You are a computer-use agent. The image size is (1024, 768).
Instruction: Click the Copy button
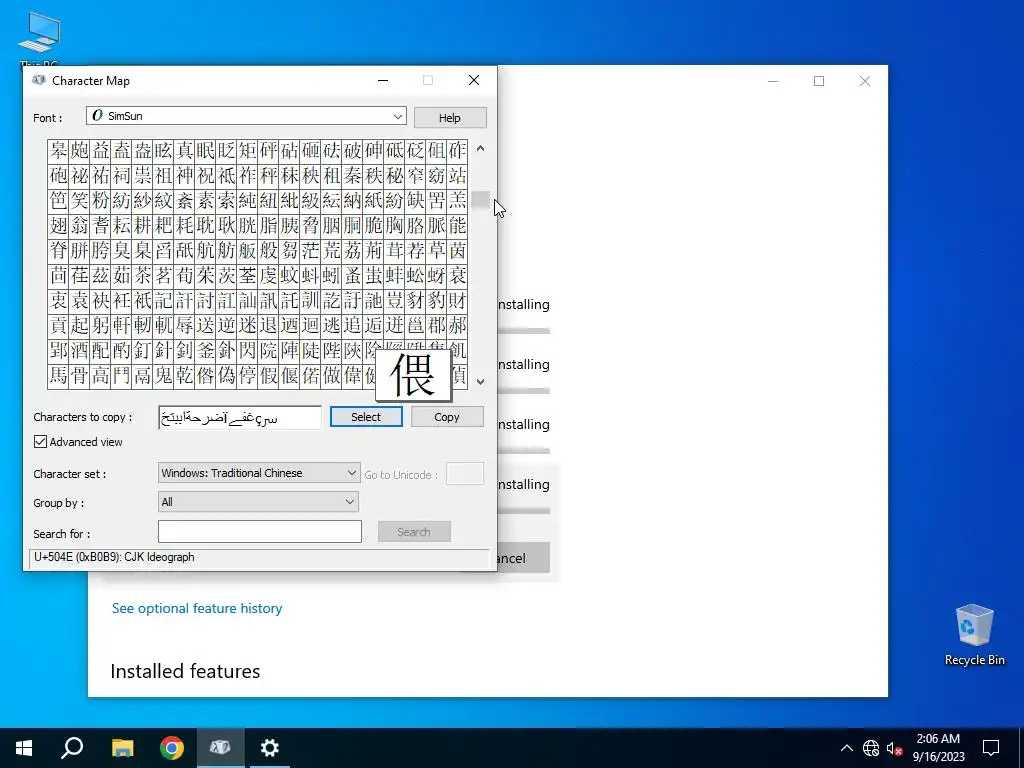[x=447, y=417]
